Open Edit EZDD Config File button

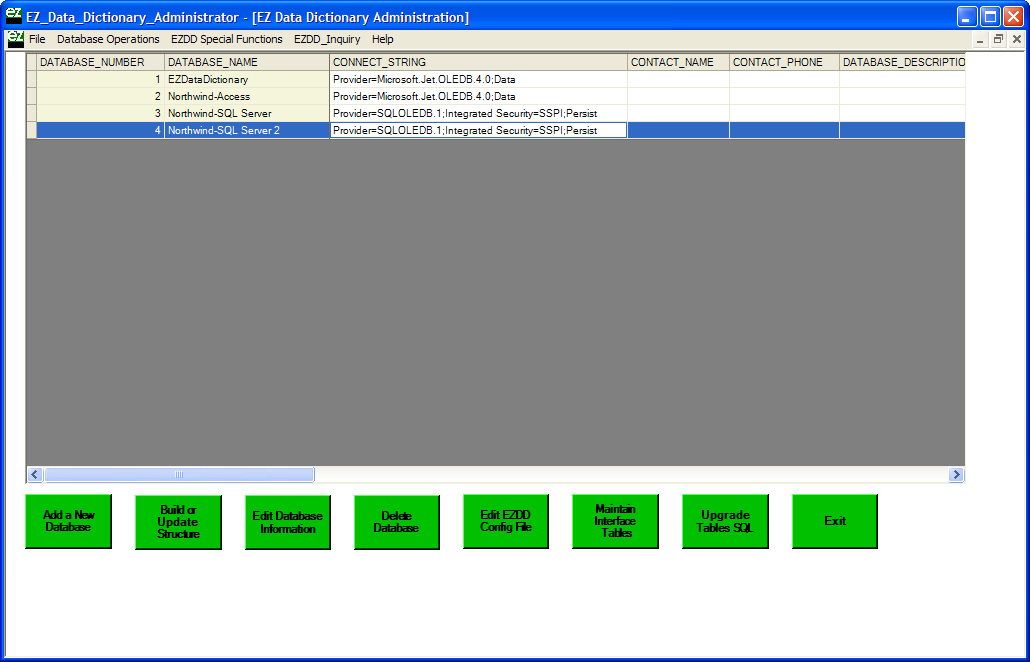tap(505, 521)
